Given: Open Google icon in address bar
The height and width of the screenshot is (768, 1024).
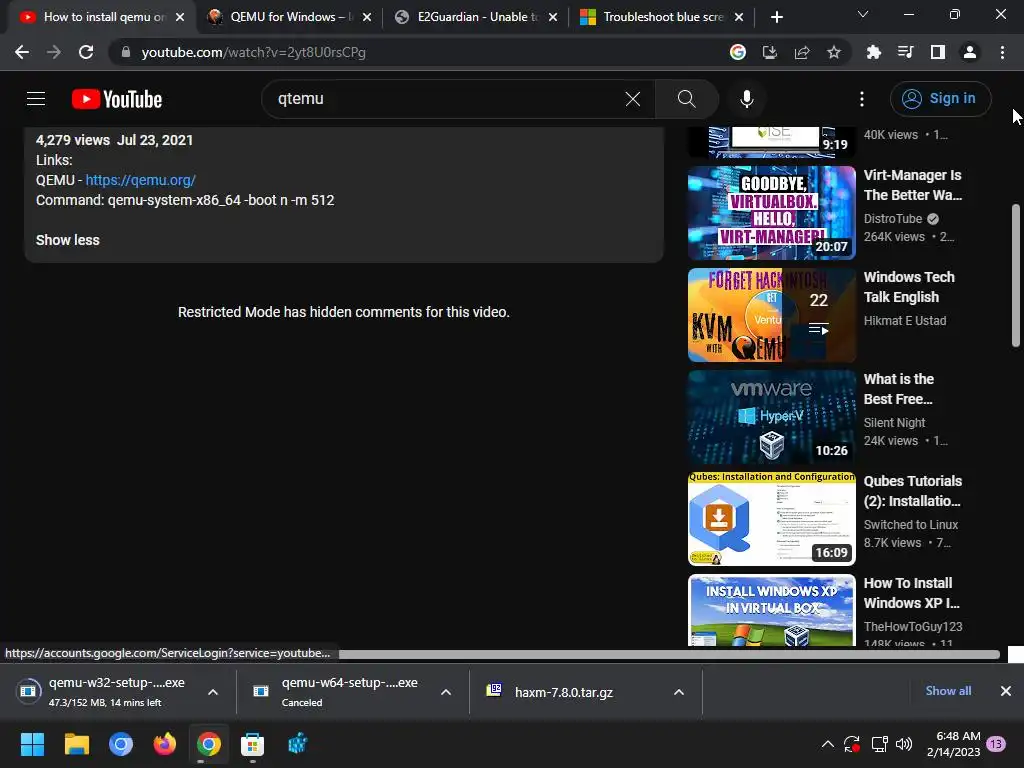Looking at the screenshot, I should tap(738, 52).
